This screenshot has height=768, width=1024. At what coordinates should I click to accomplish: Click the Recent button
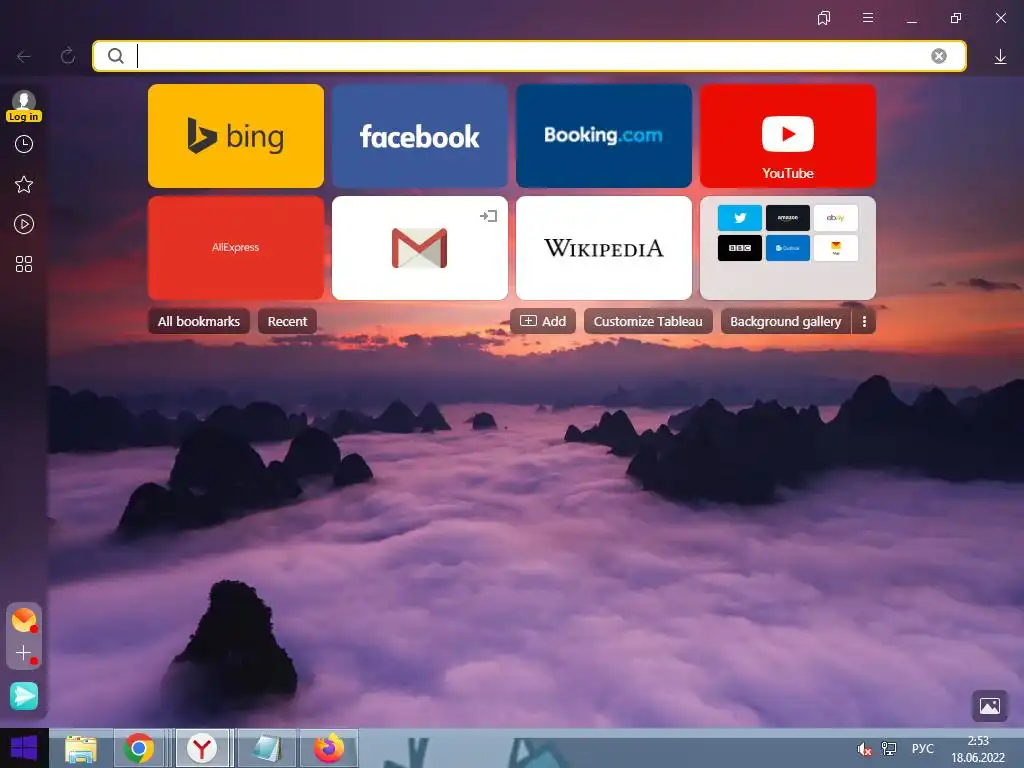pyautogui.click(x=287, y=321)
